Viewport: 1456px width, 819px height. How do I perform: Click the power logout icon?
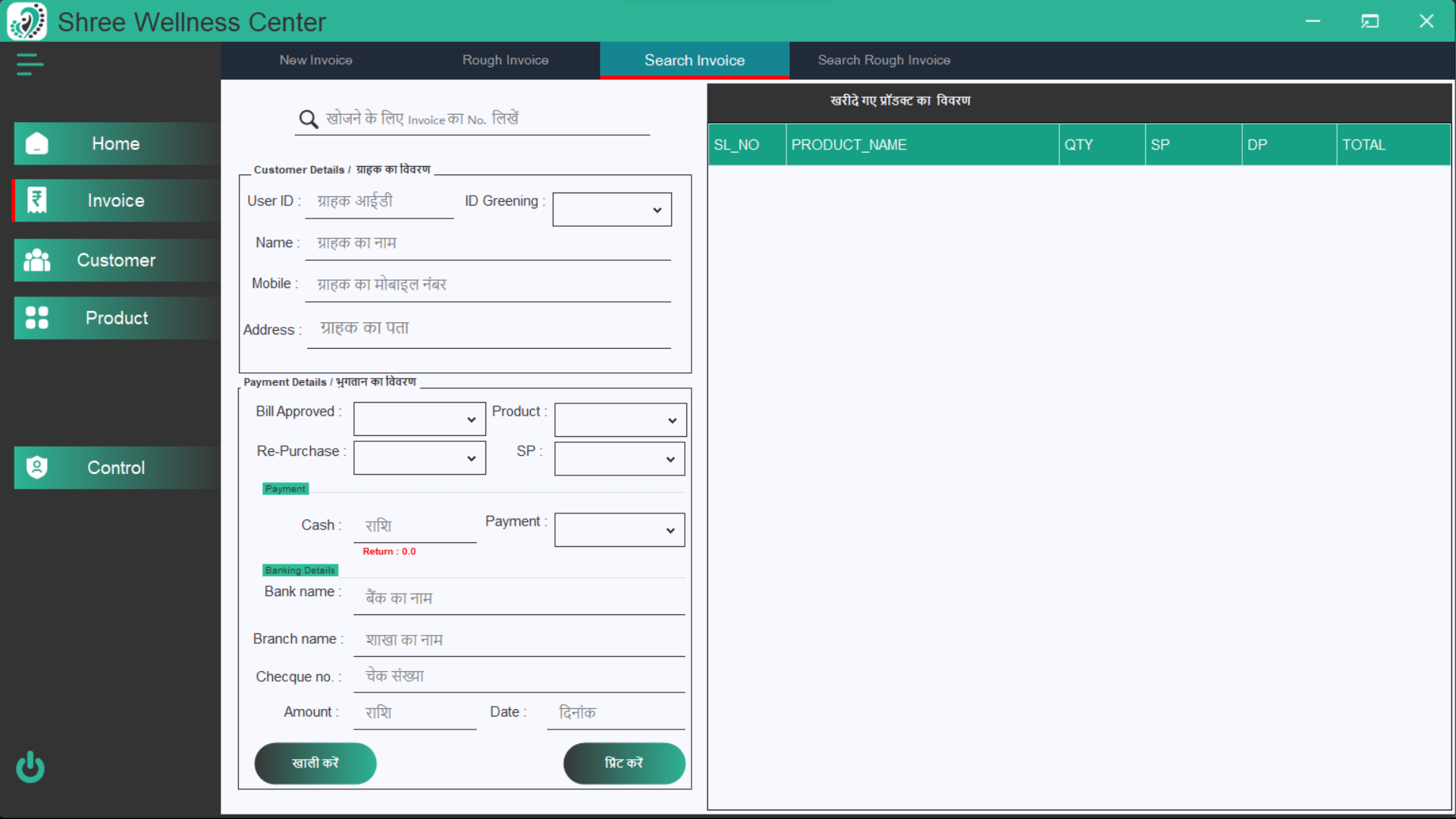click(x=30, y=767)
